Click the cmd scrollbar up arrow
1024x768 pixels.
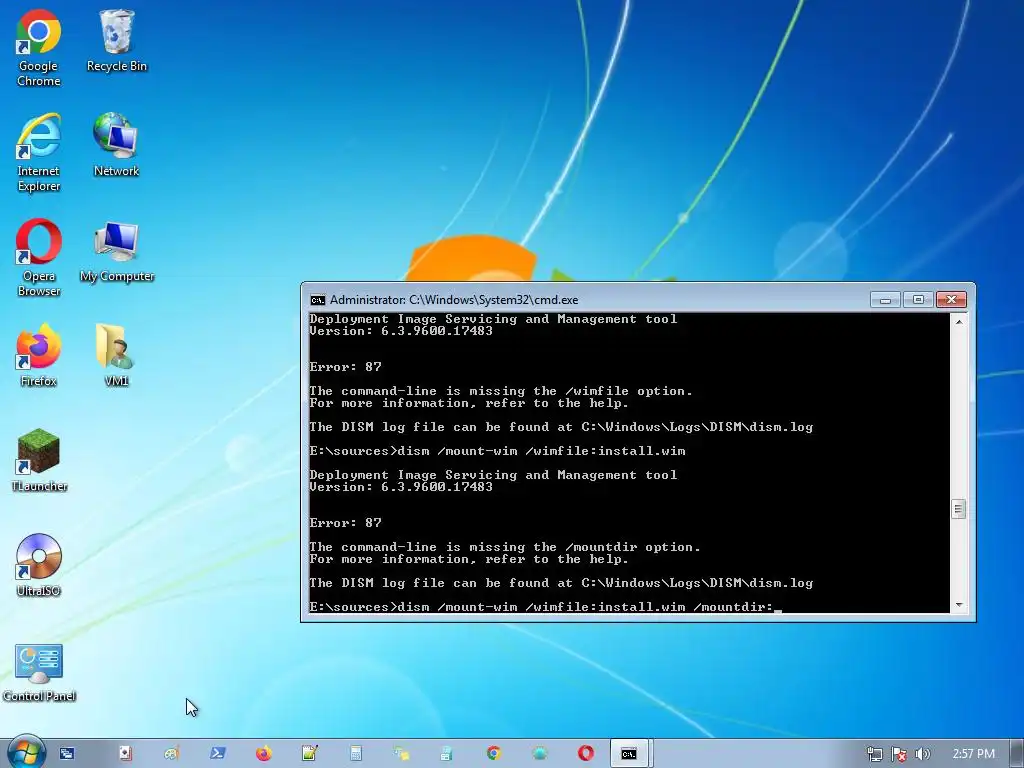pyautogui.click(x=959, y=321)
